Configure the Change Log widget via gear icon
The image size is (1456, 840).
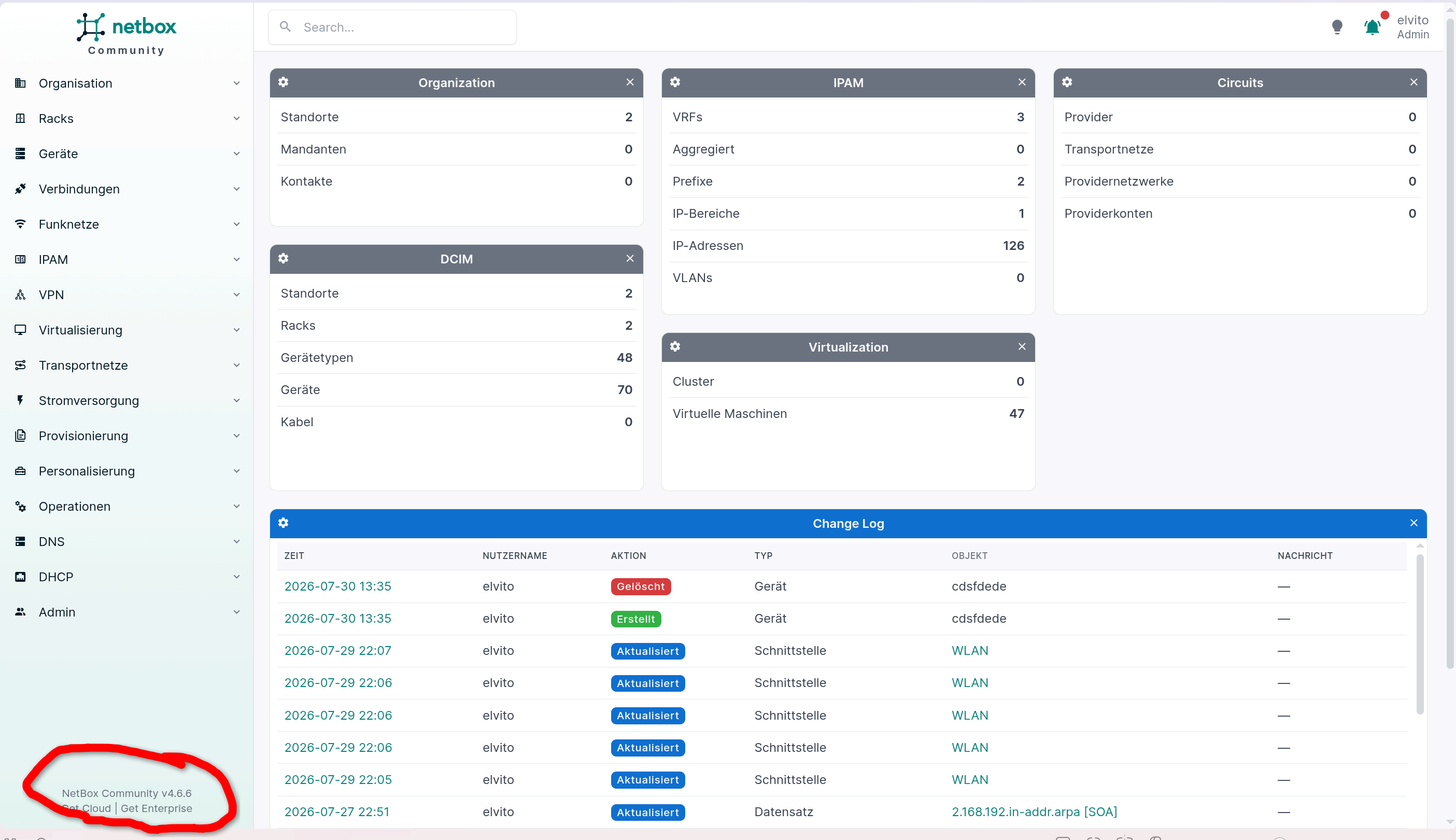283,523
